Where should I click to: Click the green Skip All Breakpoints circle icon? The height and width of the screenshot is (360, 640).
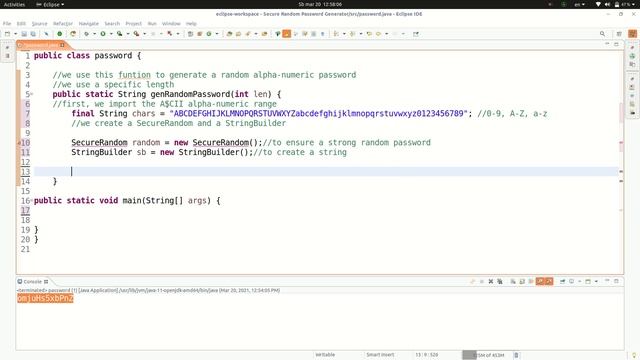(60, 34)
